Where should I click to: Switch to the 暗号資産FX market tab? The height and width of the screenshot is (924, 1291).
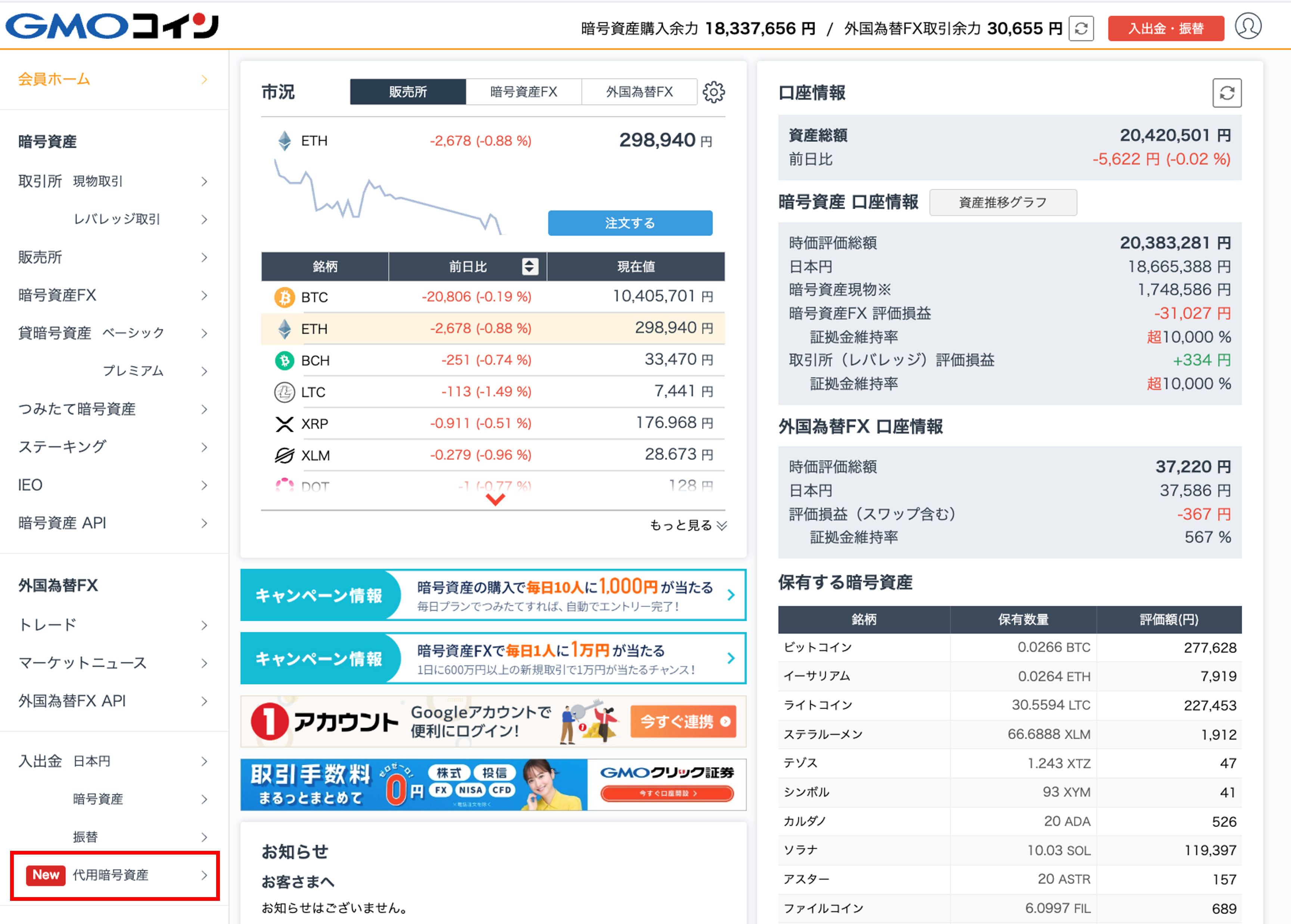[x=523, y=91]
